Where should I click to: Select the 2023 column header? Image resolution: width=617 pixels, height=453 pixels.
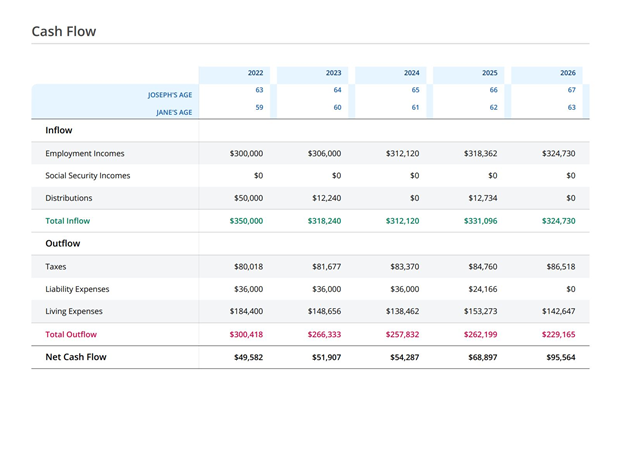(333, 73)
